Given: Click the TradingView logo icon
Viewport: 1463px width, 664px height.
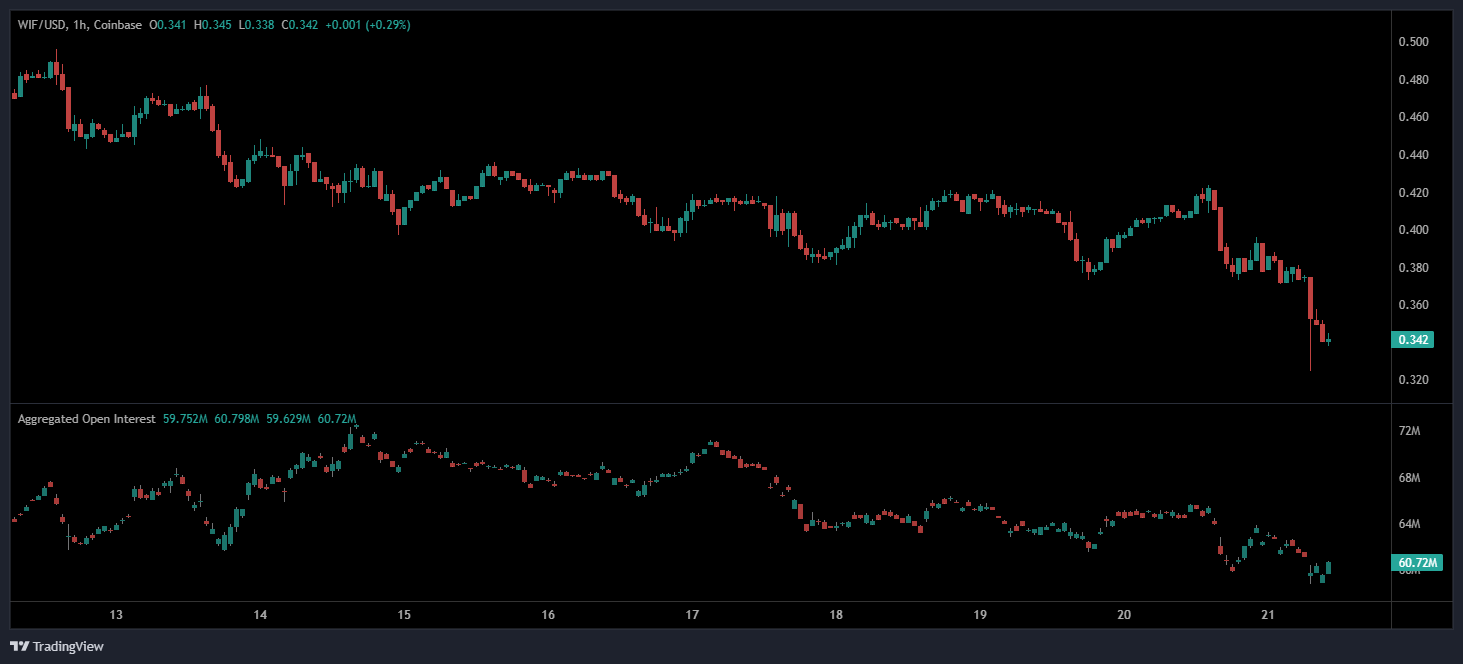Looking at the screenshot, I should point(20,646).
